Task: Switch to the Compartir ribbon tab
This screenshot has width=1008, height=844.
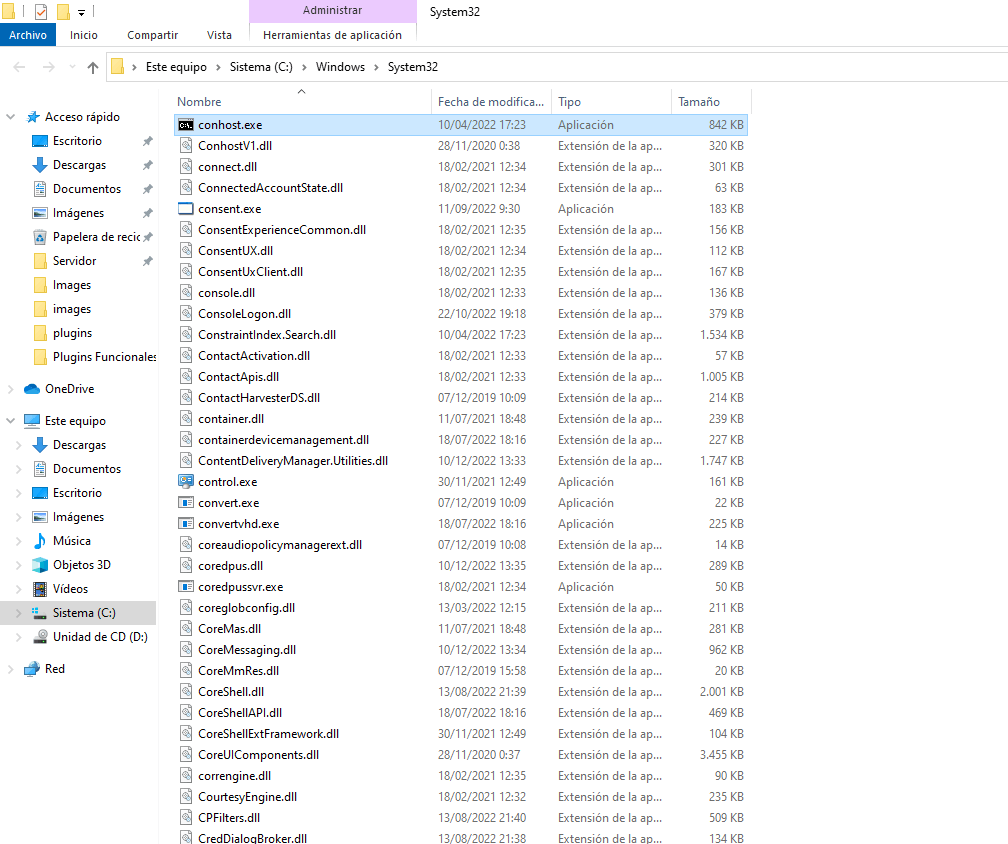Action: click(x=152, y=35)
